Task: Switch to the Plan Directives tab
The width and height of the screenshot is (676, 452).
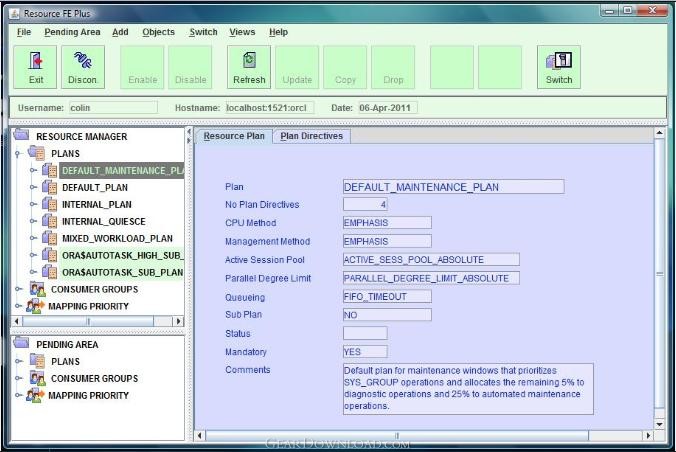Action: point(312,136)
